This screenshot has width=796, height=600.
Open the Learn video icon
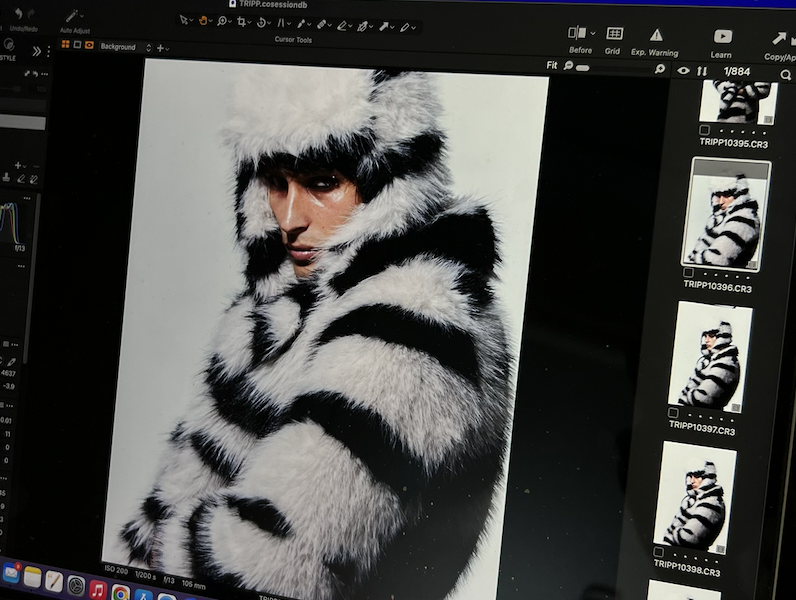(722, 37)
